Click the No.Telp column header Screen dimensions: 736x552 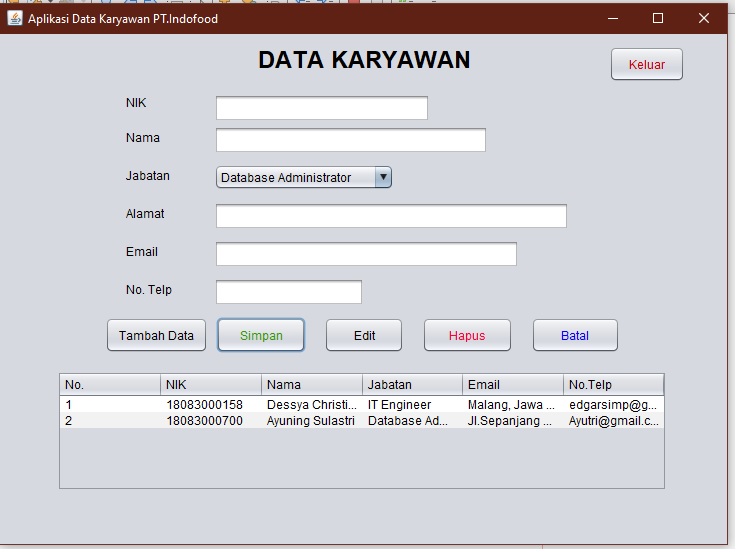coord(613,385)
